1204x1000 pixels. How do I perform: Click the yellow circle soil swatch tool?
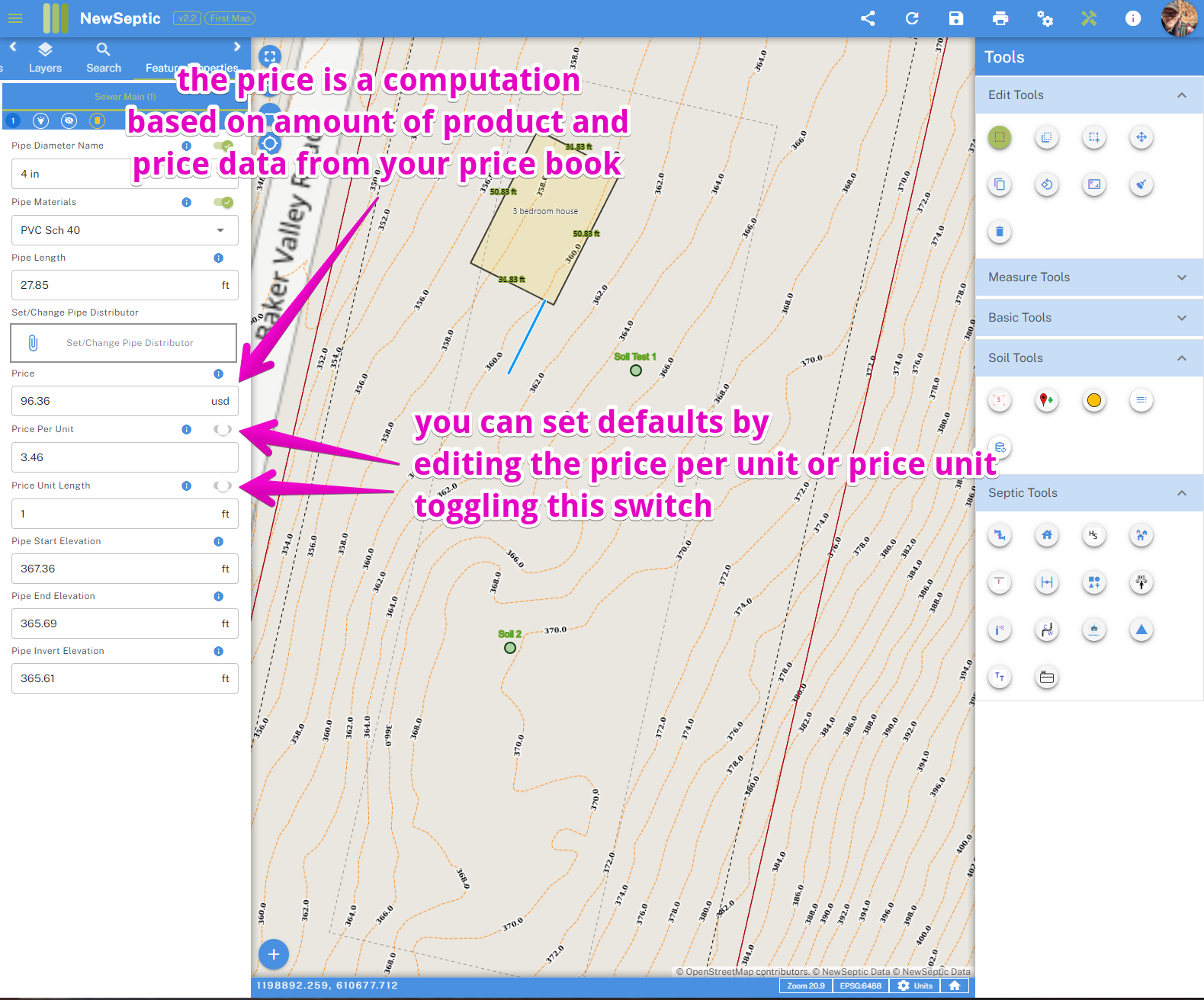coord(1093,400)
